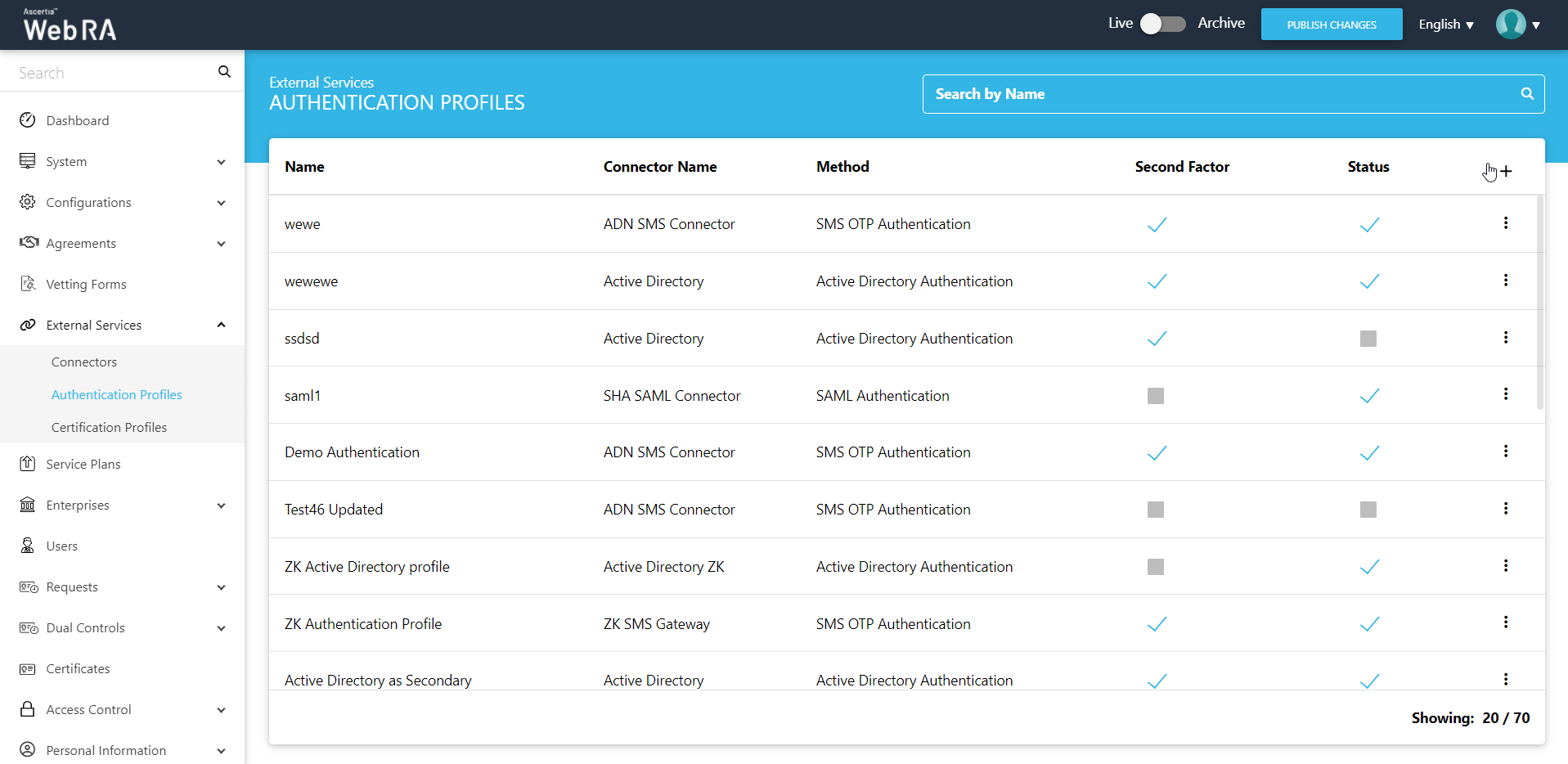Click the add profile plus icon
This screenshot has height=764, width=1568.
pyautogui.click(x=1506, y=172)
